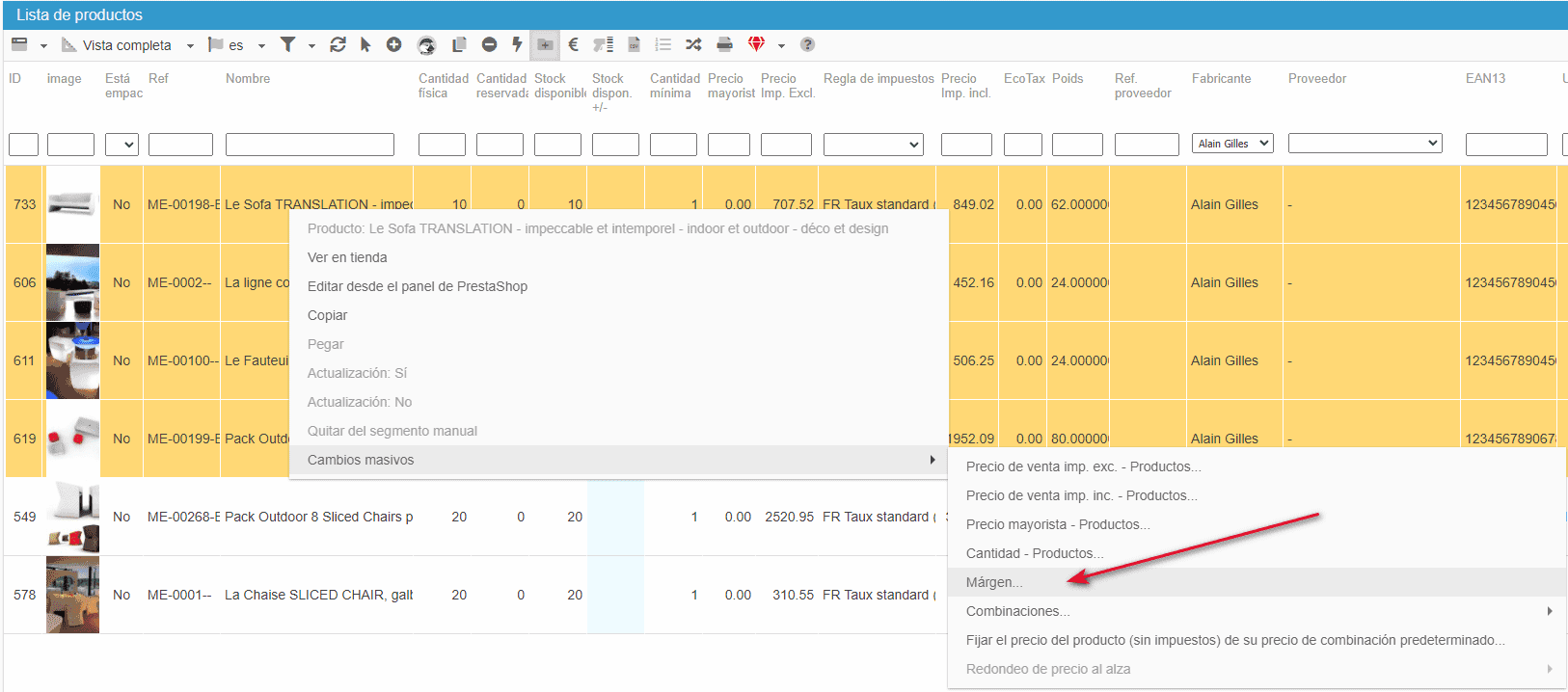Click Copiar in the context menu
The width and height of the screenshot is (1568, 692).
(327, 315)
